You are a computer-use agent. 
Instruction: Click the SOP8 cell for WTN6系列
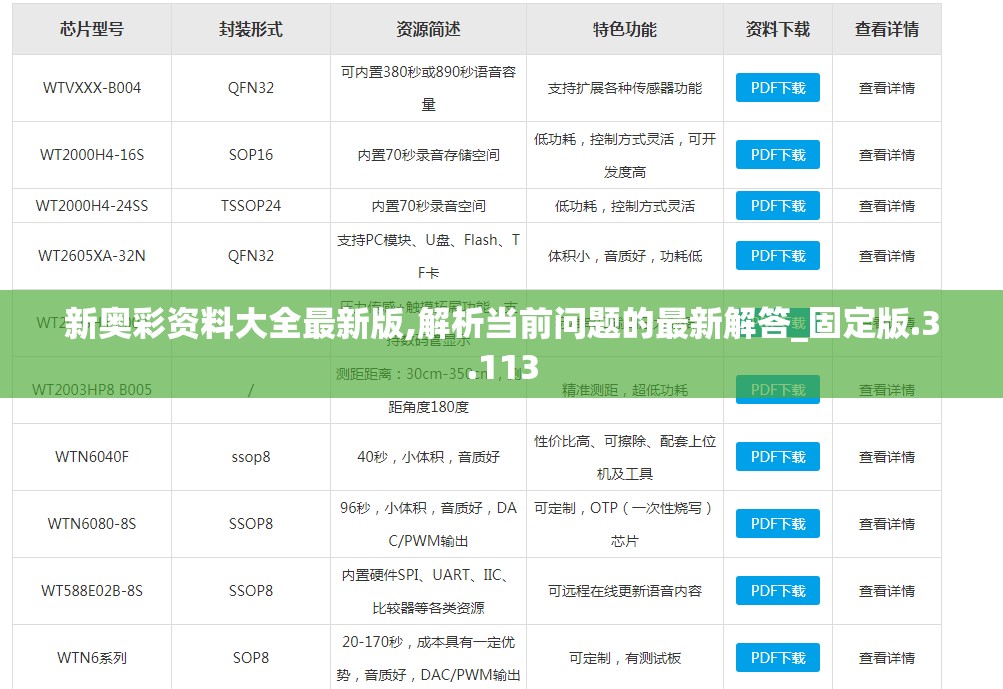[251, 658]
